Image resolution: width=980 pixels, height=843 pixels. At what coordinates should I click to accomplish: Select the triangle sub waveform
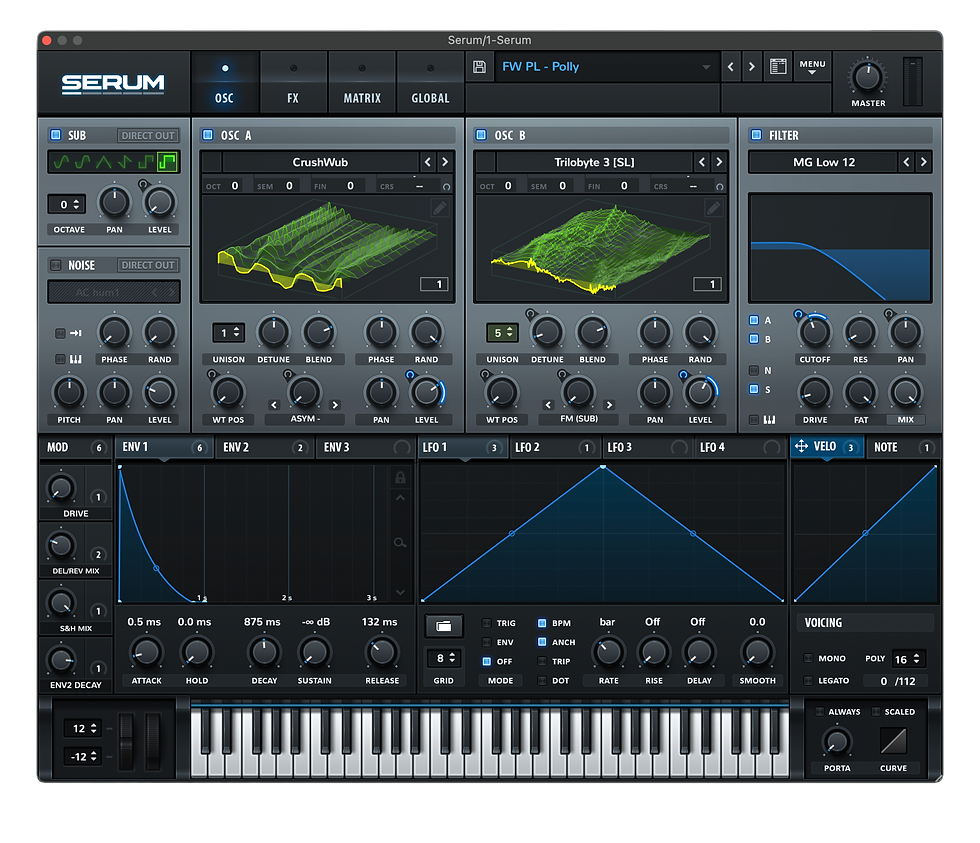[x=104, y=162]
